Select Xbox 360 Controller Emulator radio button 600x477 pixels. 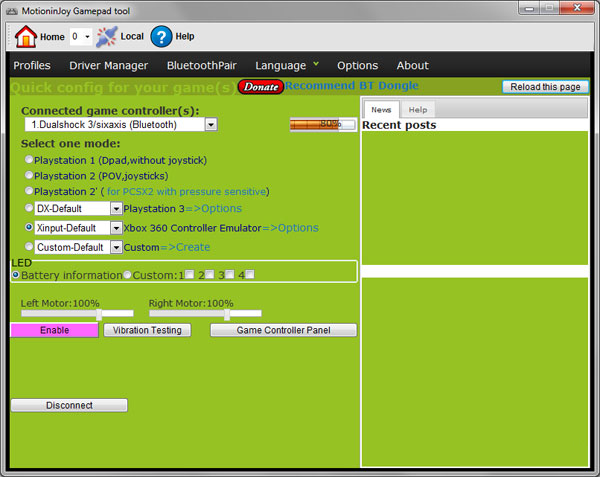(29, 227)
